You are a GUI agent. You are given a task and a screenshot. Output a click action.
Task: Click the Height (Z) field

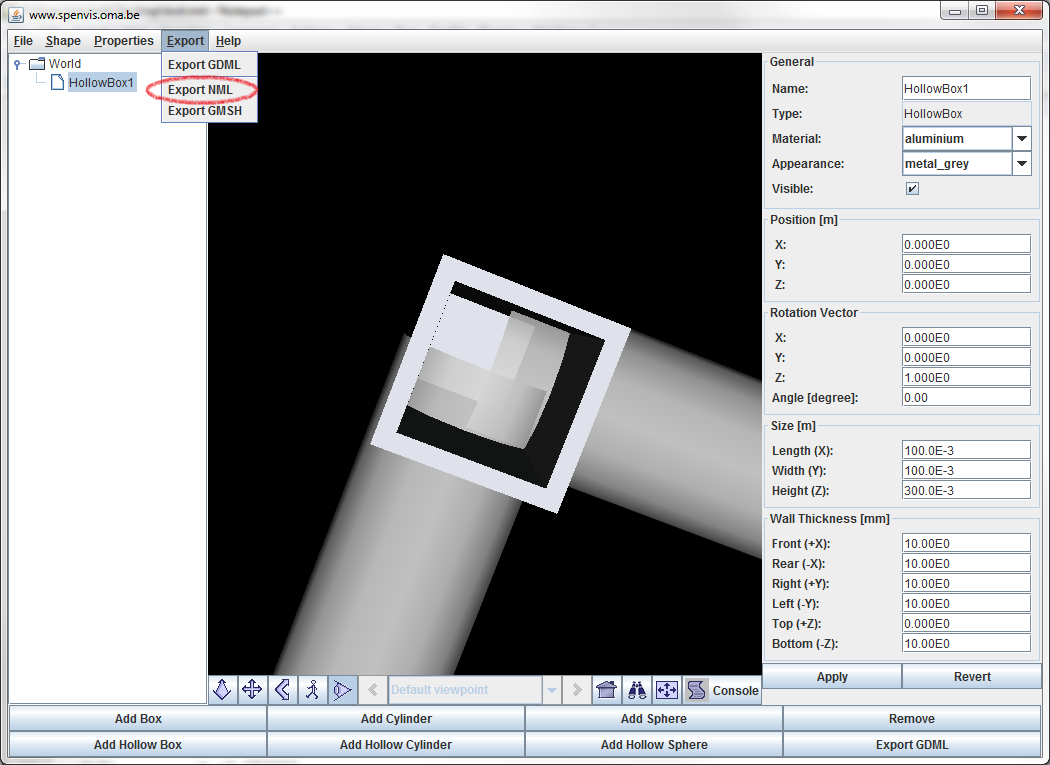tap(966, 491)
